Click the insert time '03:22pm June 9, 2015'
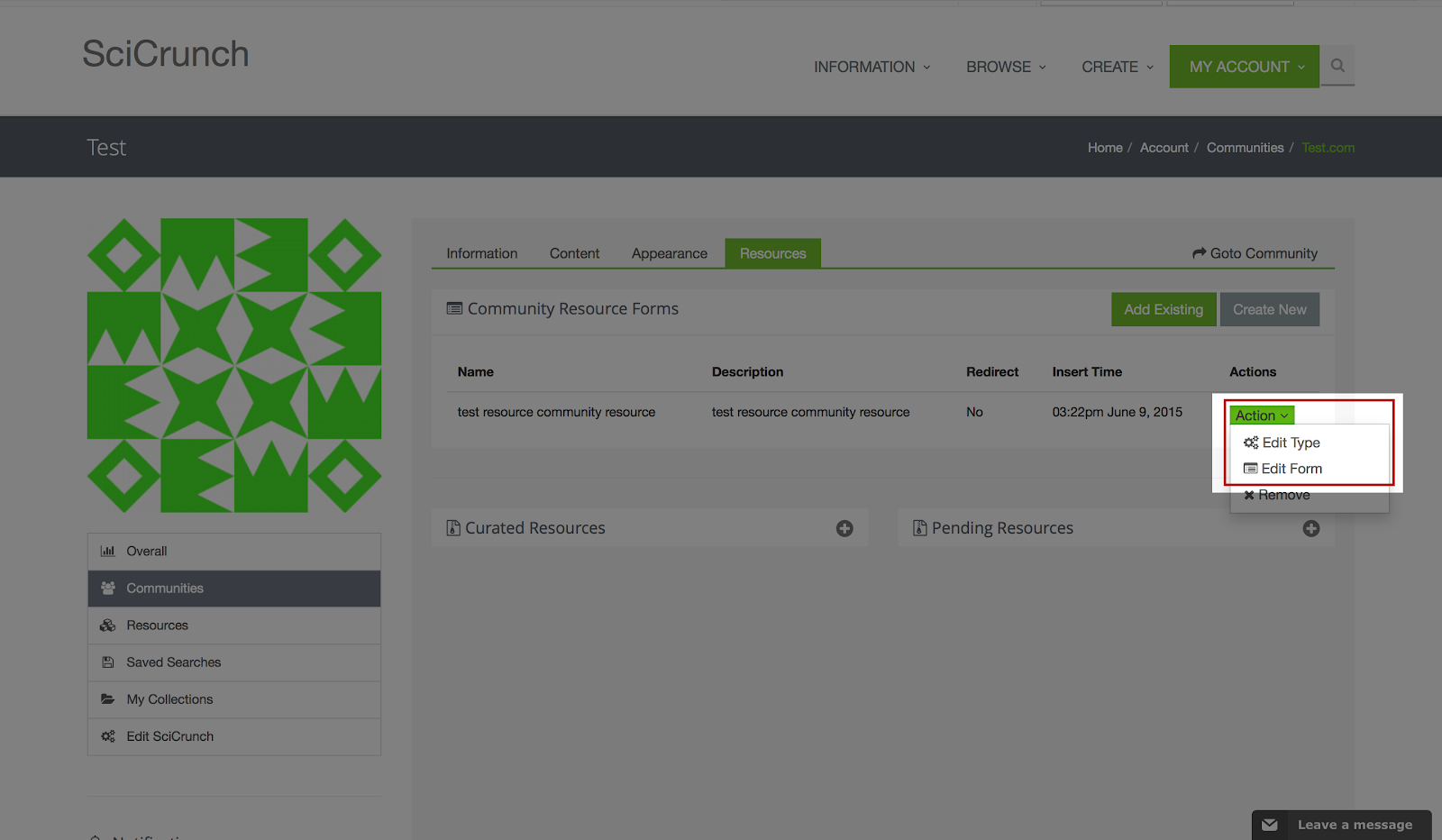 point(1118,412)
